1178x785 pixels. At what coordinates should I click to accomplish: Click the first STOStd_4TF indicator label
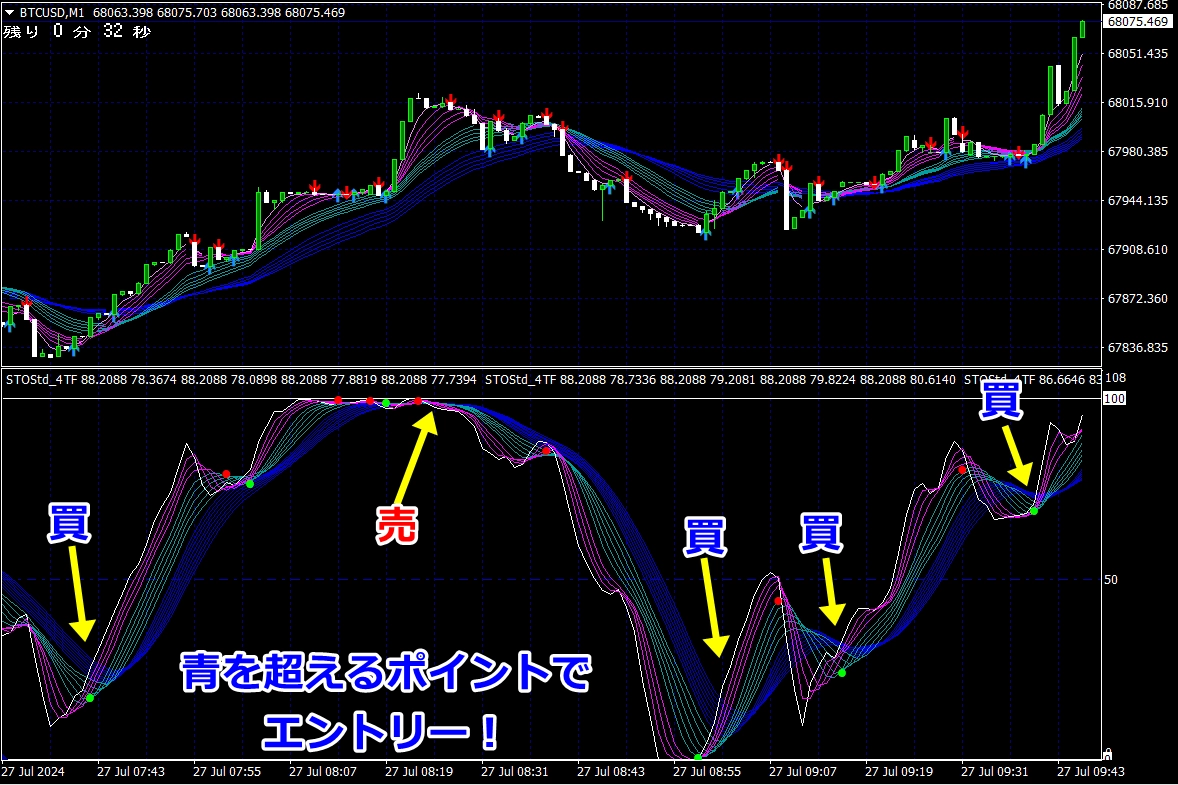(42, 379)
